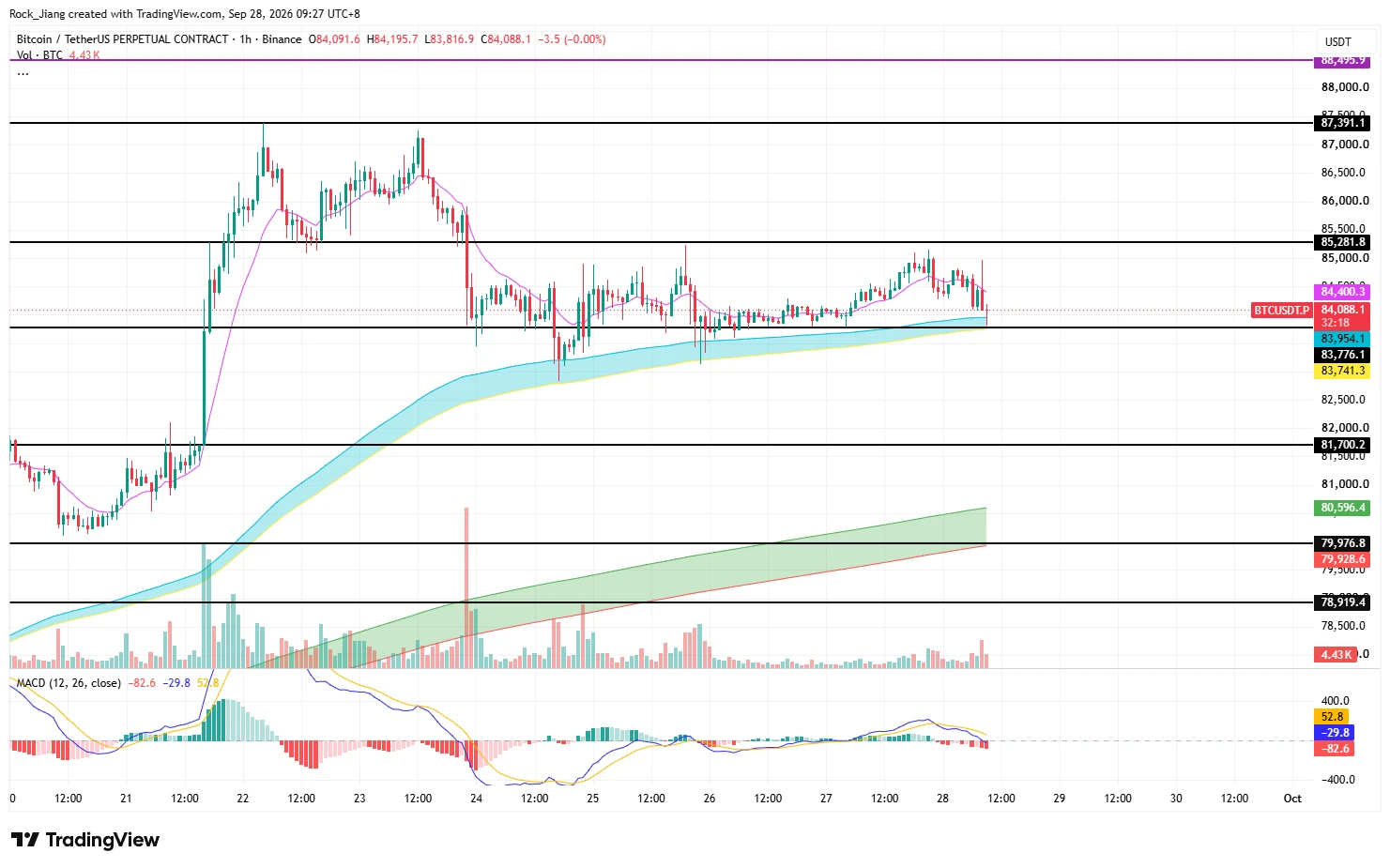The image size is (1390, 868).
Task: Click the red BTCUSDT.P symbol label
Action: coord(1281,310)
